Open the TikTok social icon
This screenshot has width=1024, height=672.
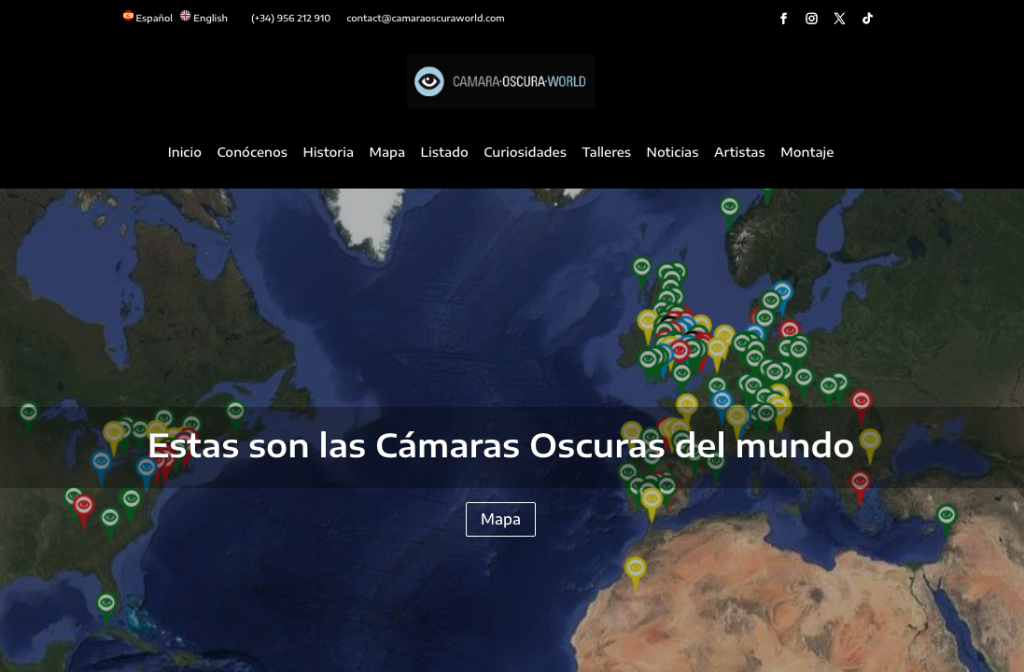point(867,18)
